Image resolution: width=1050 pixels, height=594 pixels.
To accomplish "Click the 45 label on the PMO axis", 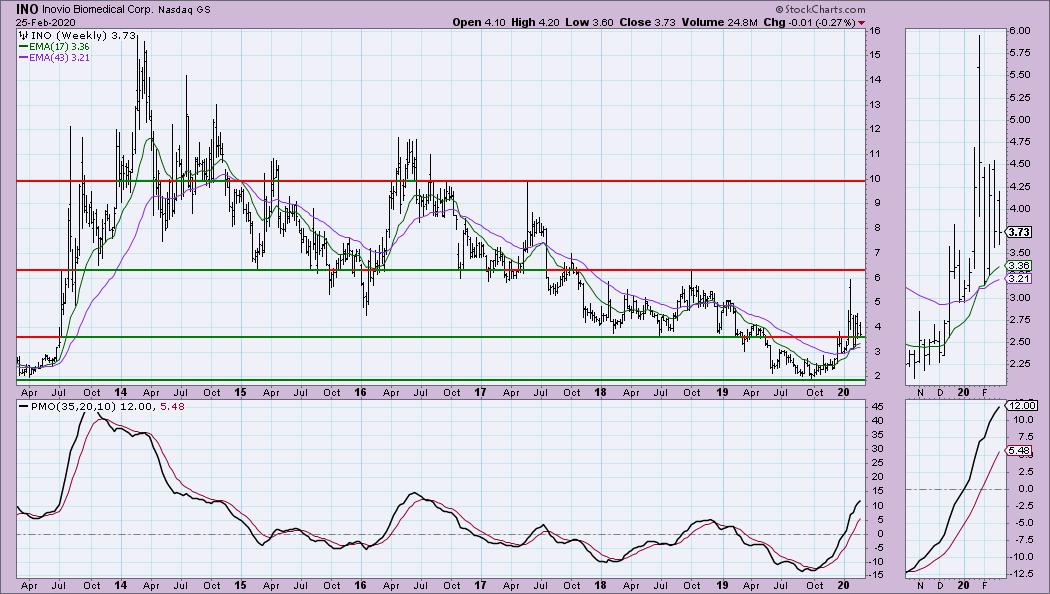I will (x=875, y=406).
